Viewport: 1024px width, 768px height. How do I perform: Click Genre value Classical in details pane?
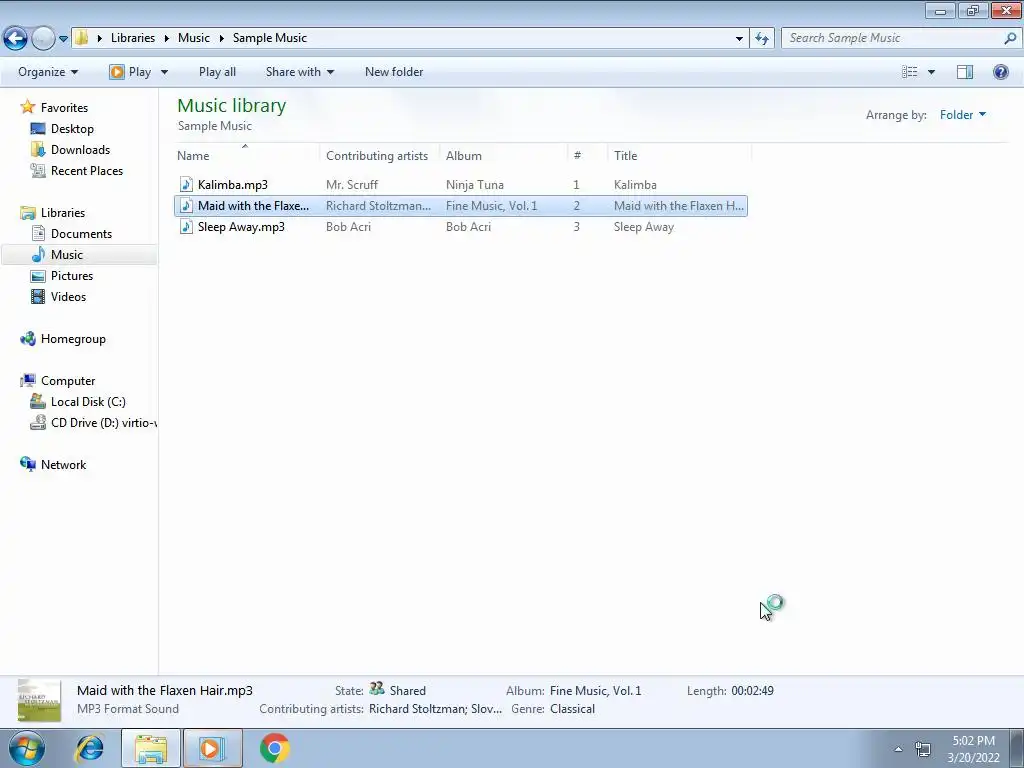click(x=572, y=709)
